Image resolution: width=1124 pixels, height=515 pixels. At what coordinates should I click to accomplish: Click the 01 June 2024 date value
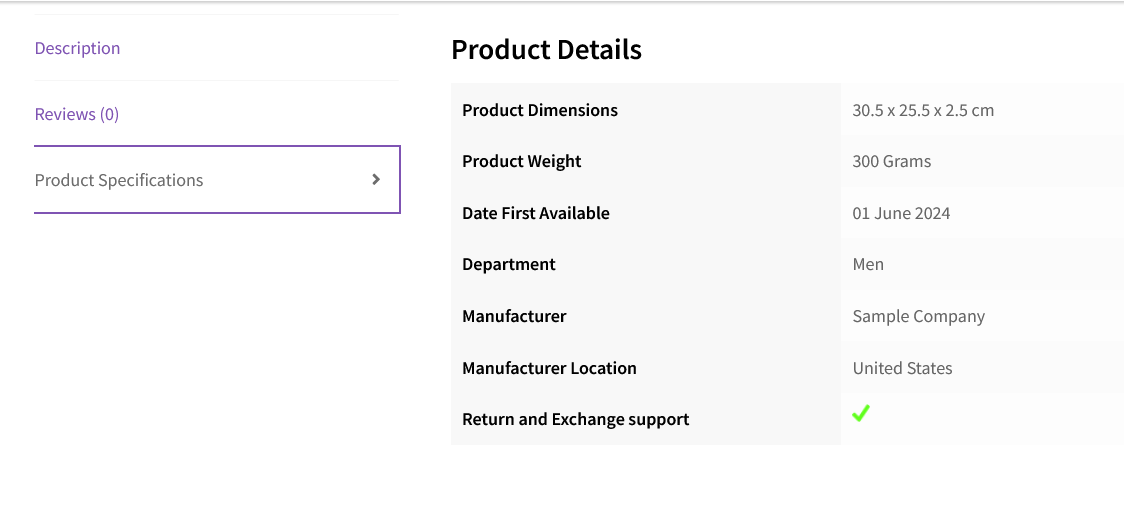901,213
